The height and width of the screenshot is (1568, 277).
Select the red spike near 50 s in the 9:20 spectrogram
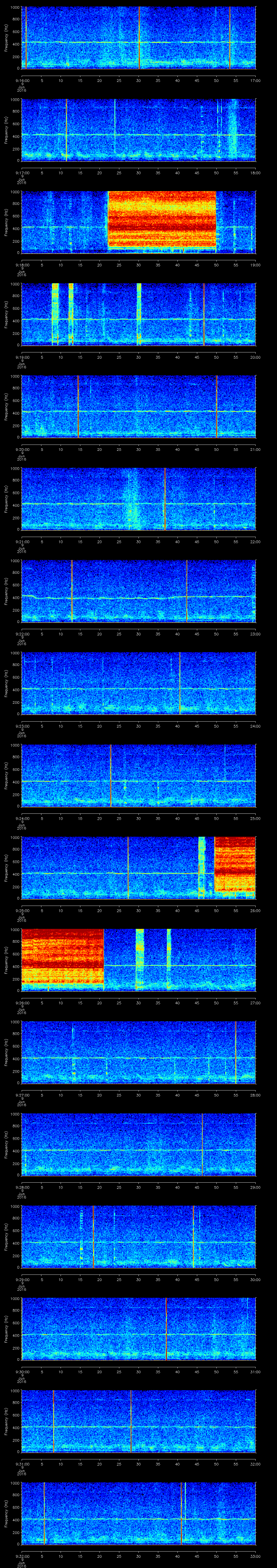click(x=216, y=407)
